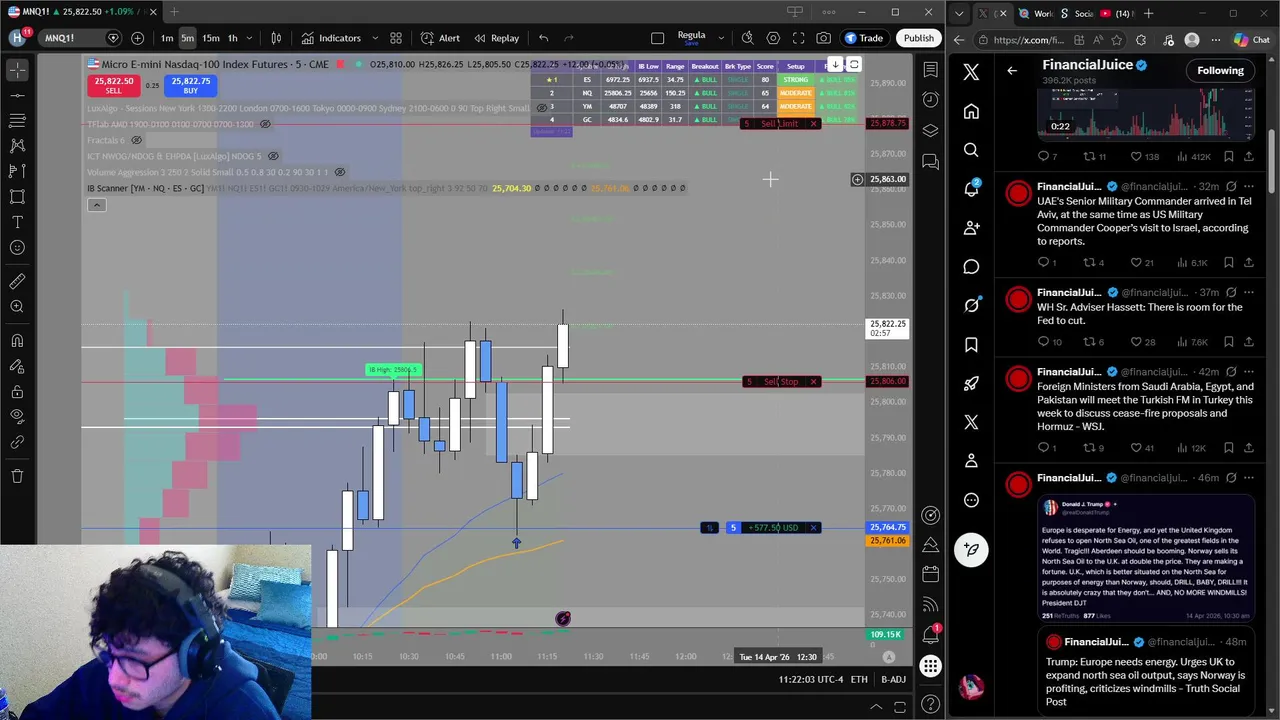The width and height of the screenshot is (1280, 720).
Task: Open X notifications bell with badge
Action: click(x=971, y=189)
